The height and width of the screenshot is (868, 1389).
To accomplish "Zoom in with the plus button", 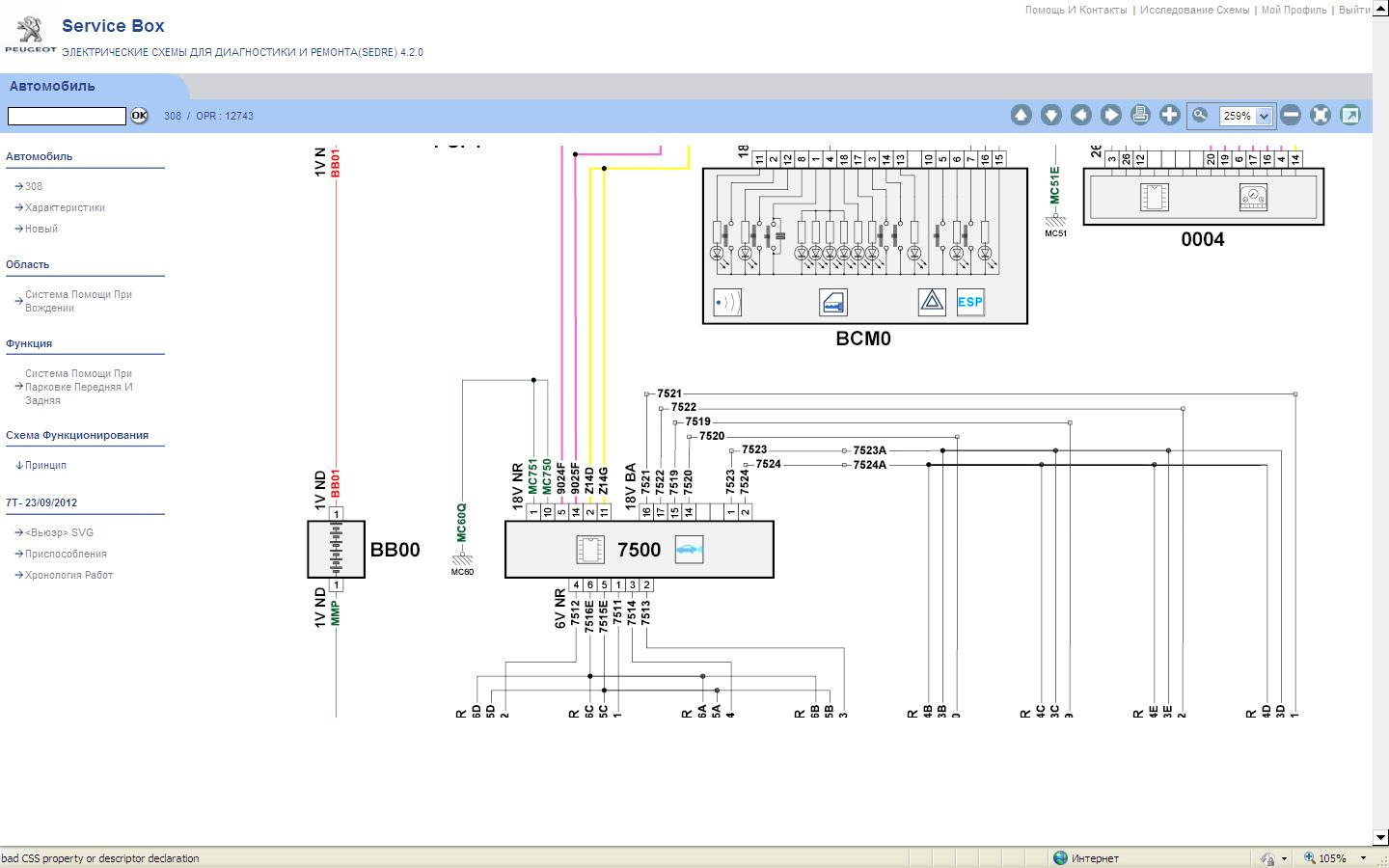I will click(1170, 115).
